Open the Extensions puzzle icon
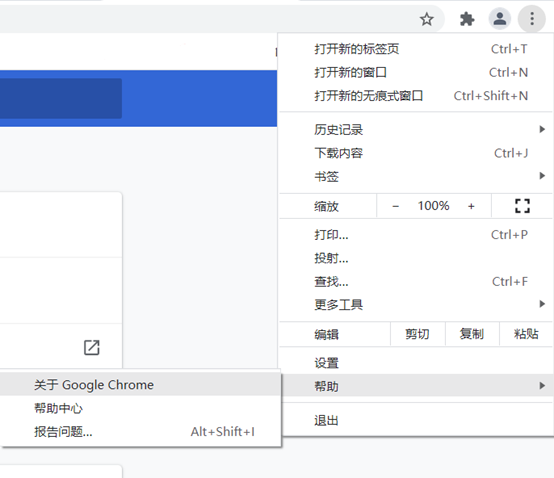This screenshot has height=478, width=554. click(467, 19)
